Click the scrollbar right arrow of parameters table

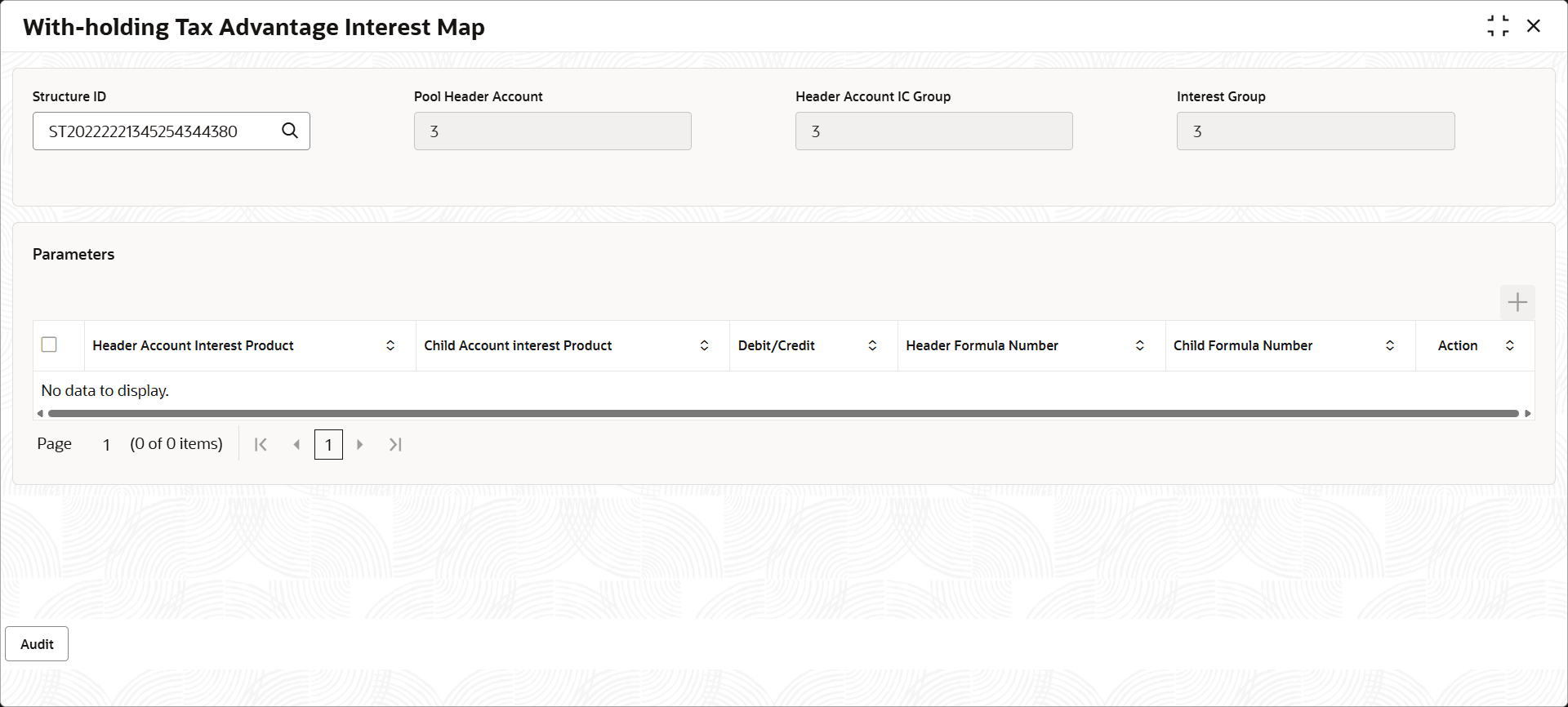point(1528,413)
